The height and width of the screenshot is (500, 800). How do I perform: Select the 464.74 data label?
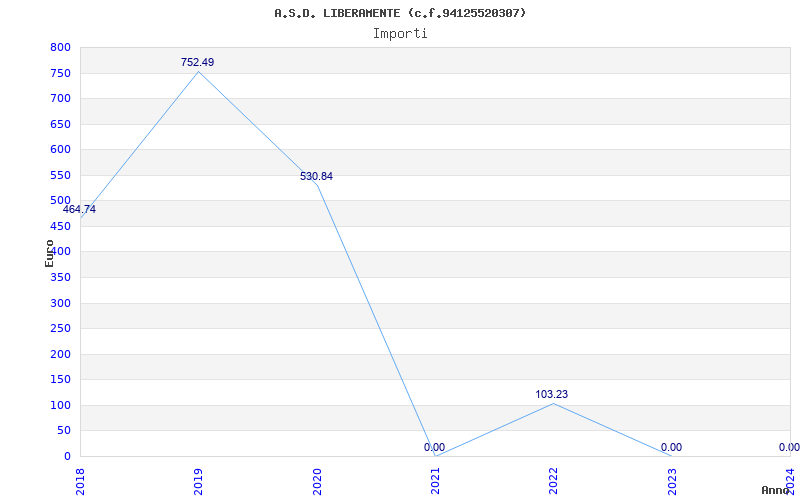tap(79, 209)
